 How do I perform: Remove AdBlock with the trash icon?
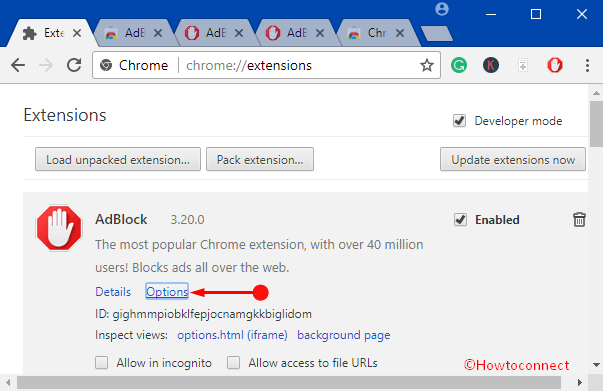point(579,220)
